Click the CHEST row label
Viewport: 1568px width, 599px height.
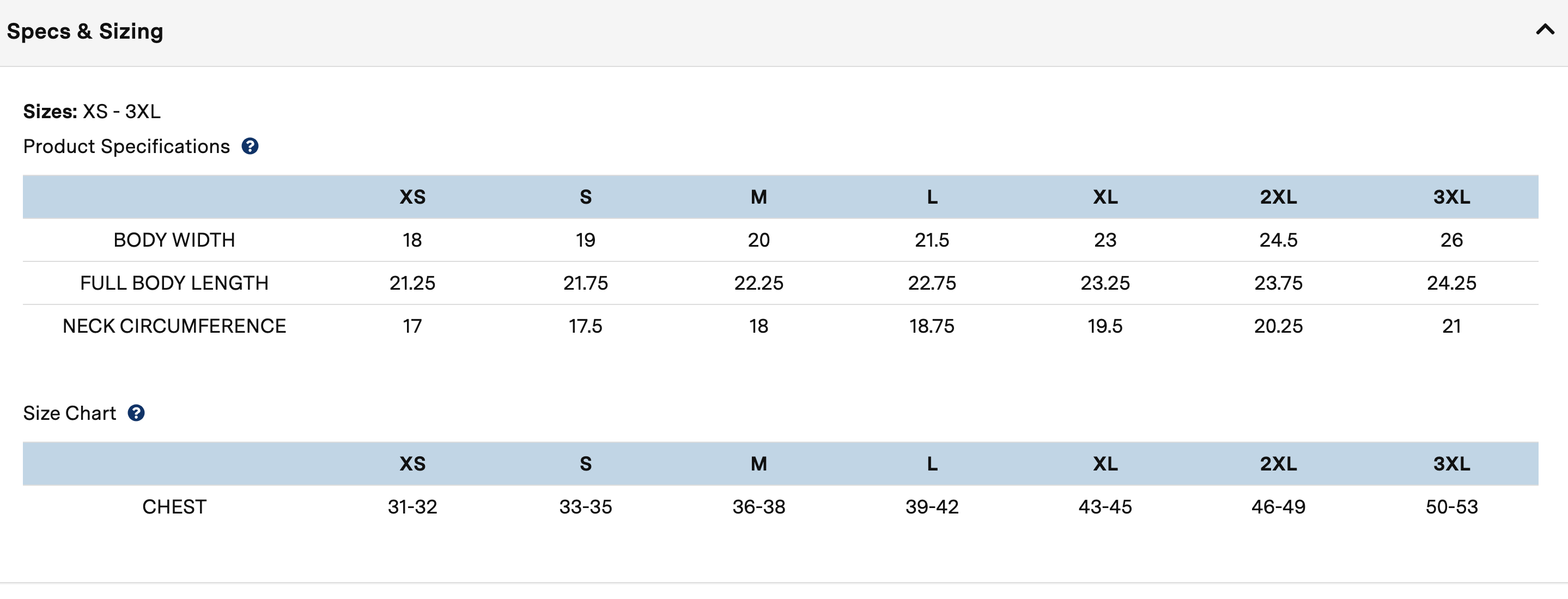click(174, 507)
